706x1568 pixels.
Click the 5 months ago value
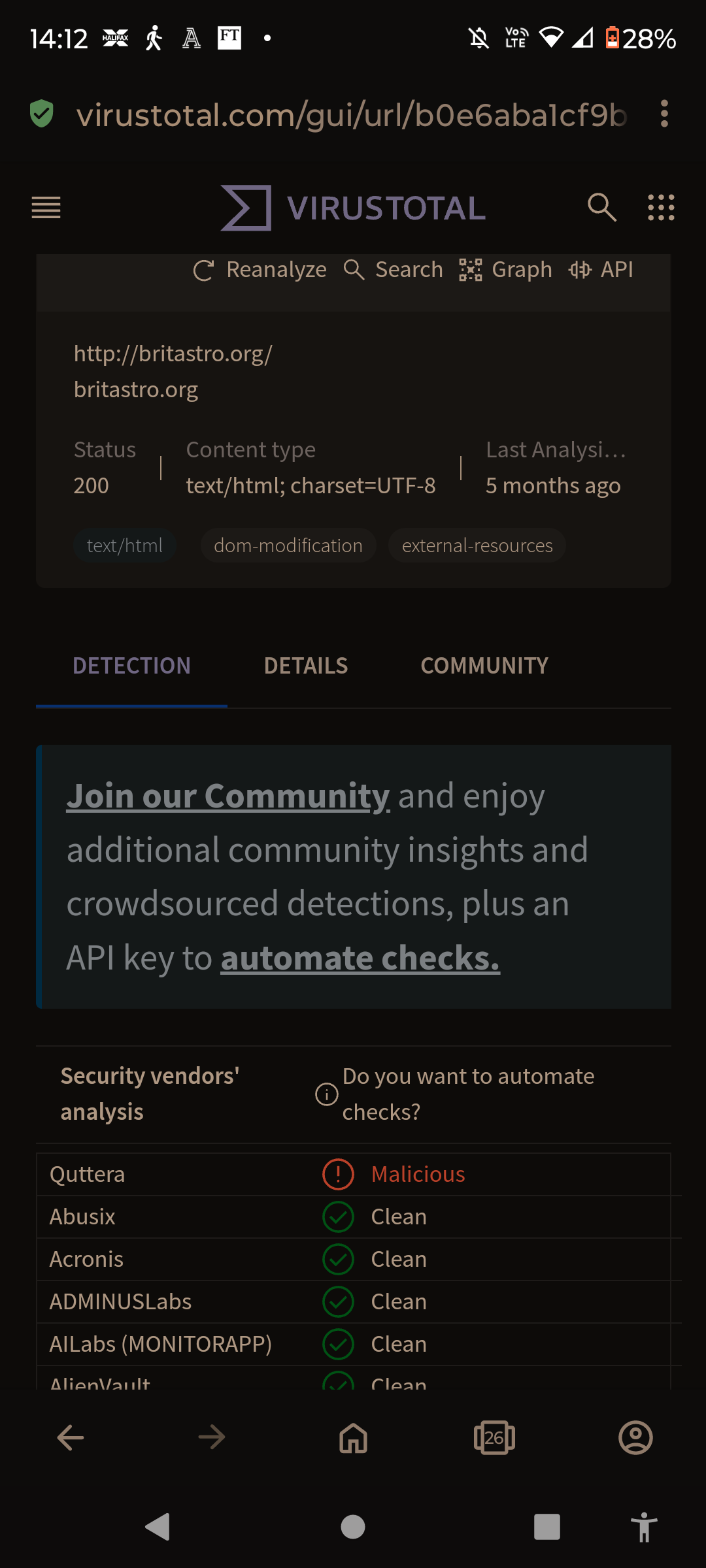tap(553, 485)
